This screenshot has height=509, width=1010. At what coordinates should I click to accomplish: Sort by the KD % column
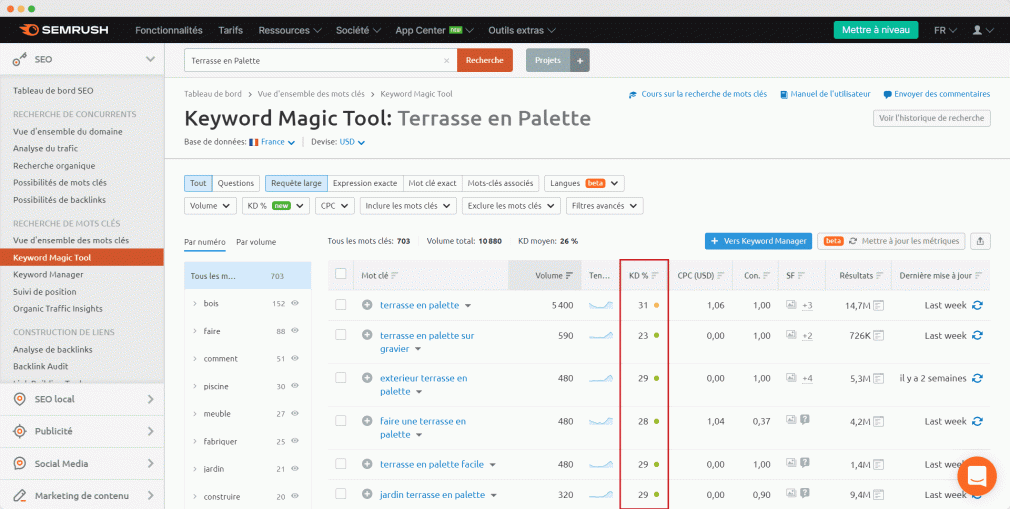point(644,276)
